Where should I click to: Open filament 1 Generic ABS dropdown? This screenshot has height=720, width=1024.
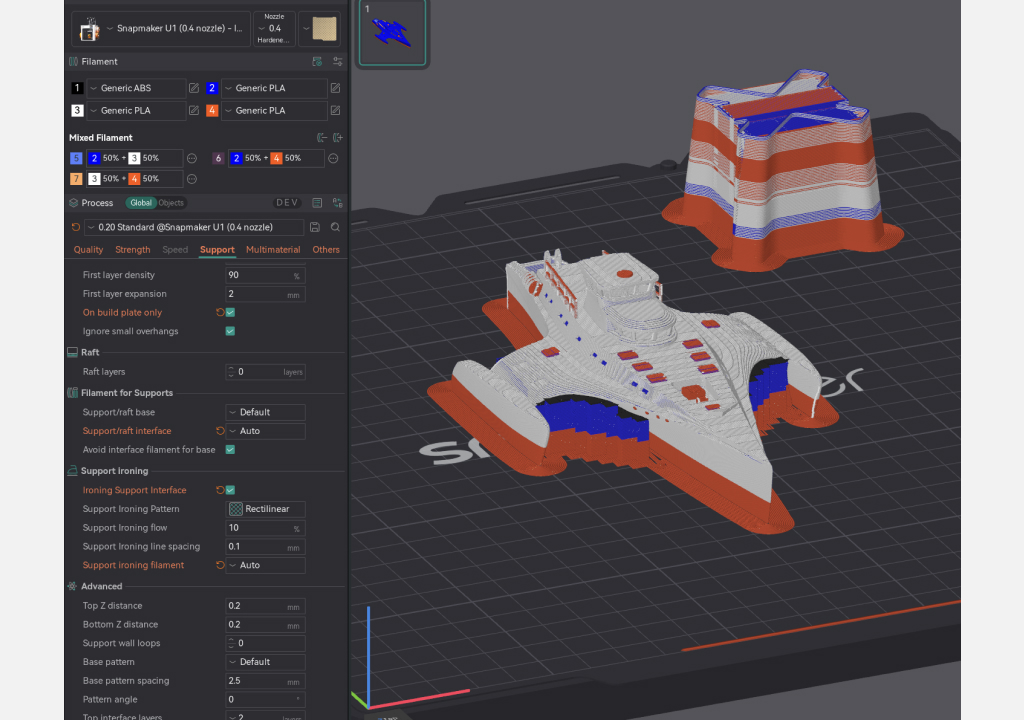tap(136, 88)
